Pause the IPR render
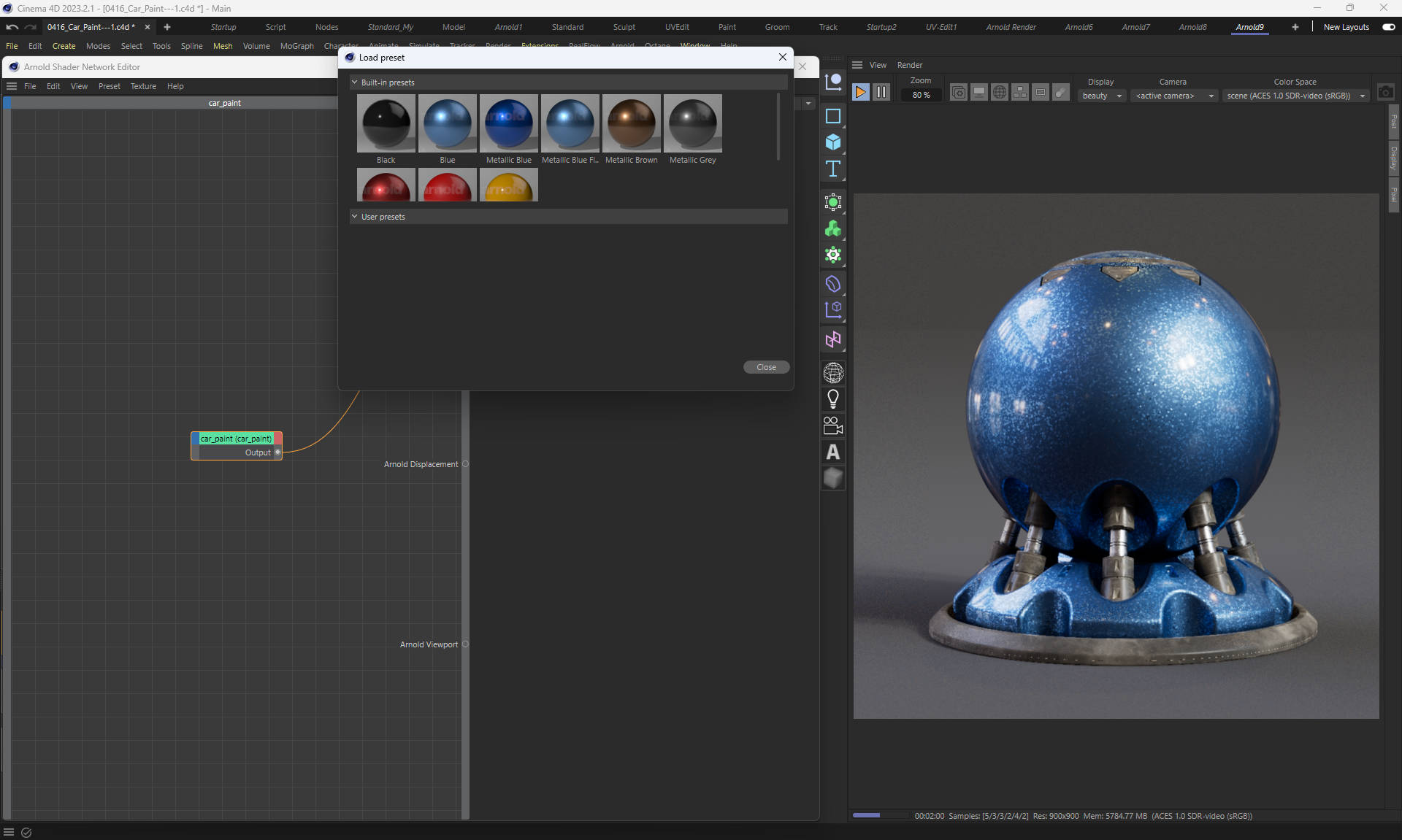 (881, 92)
